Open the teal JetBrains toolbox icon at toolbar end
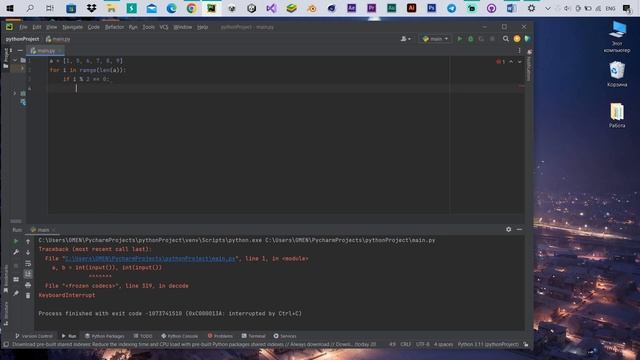 coord(527,39)
